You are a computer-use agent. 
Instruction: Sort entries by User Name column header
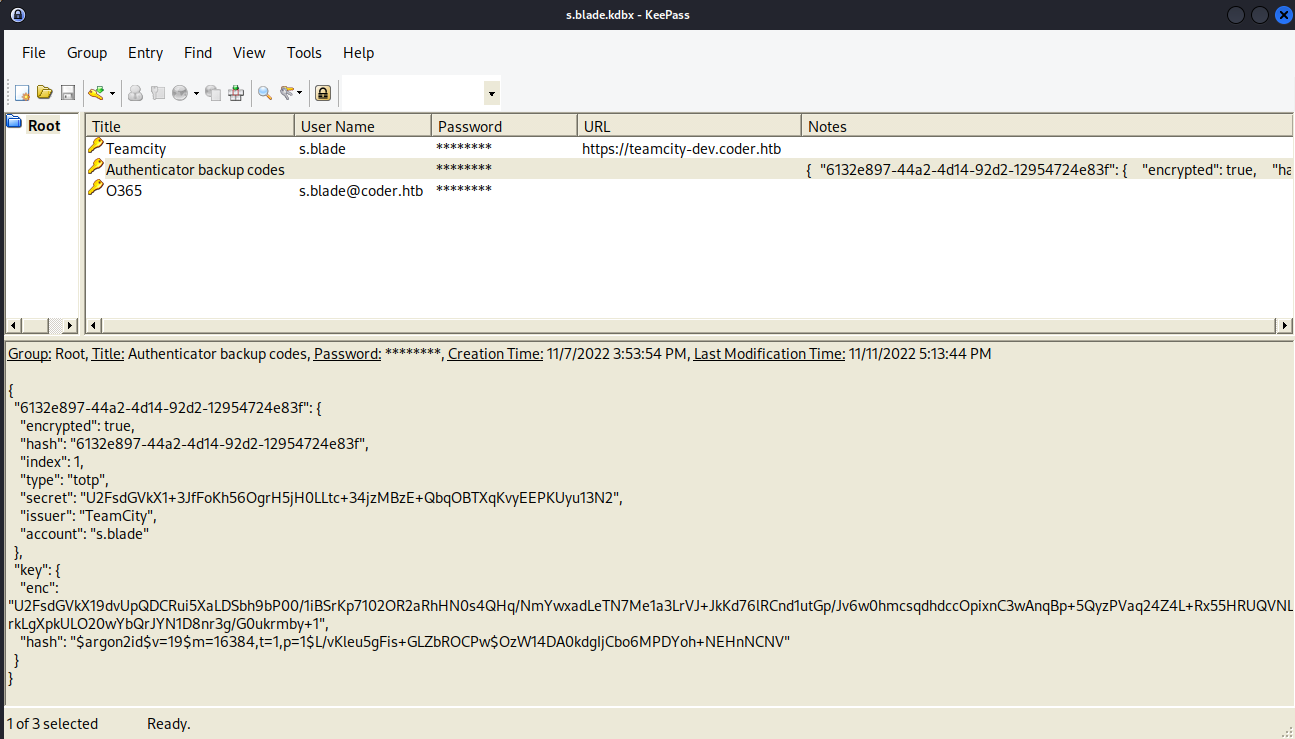click(x=338, y=127)
